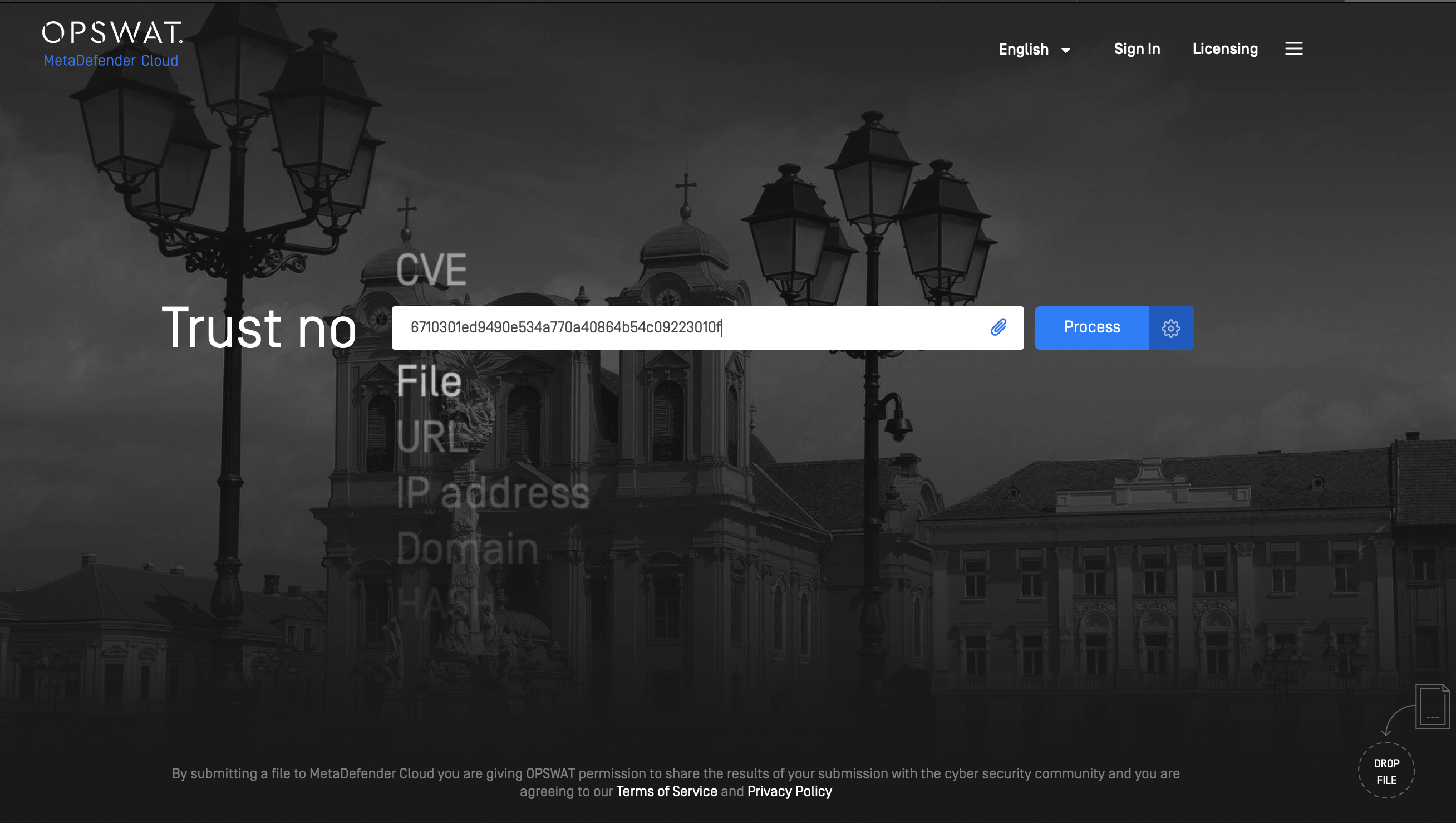This screenshot has width=1456, height=823.
Task: Click the rotating 'File' word
Action: point(429,381)
